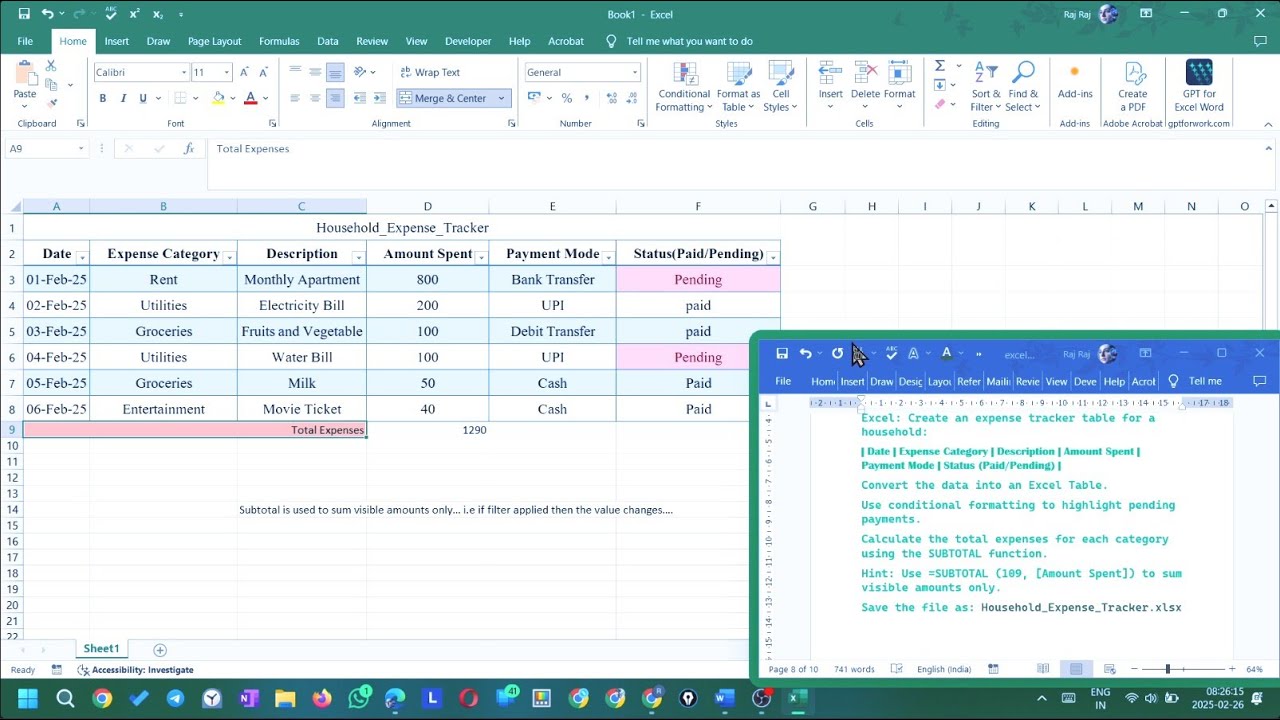Click the Insert Function fx icon
Image resolution: width=1280 pixels, height=720 pixels.
(188, 148)
